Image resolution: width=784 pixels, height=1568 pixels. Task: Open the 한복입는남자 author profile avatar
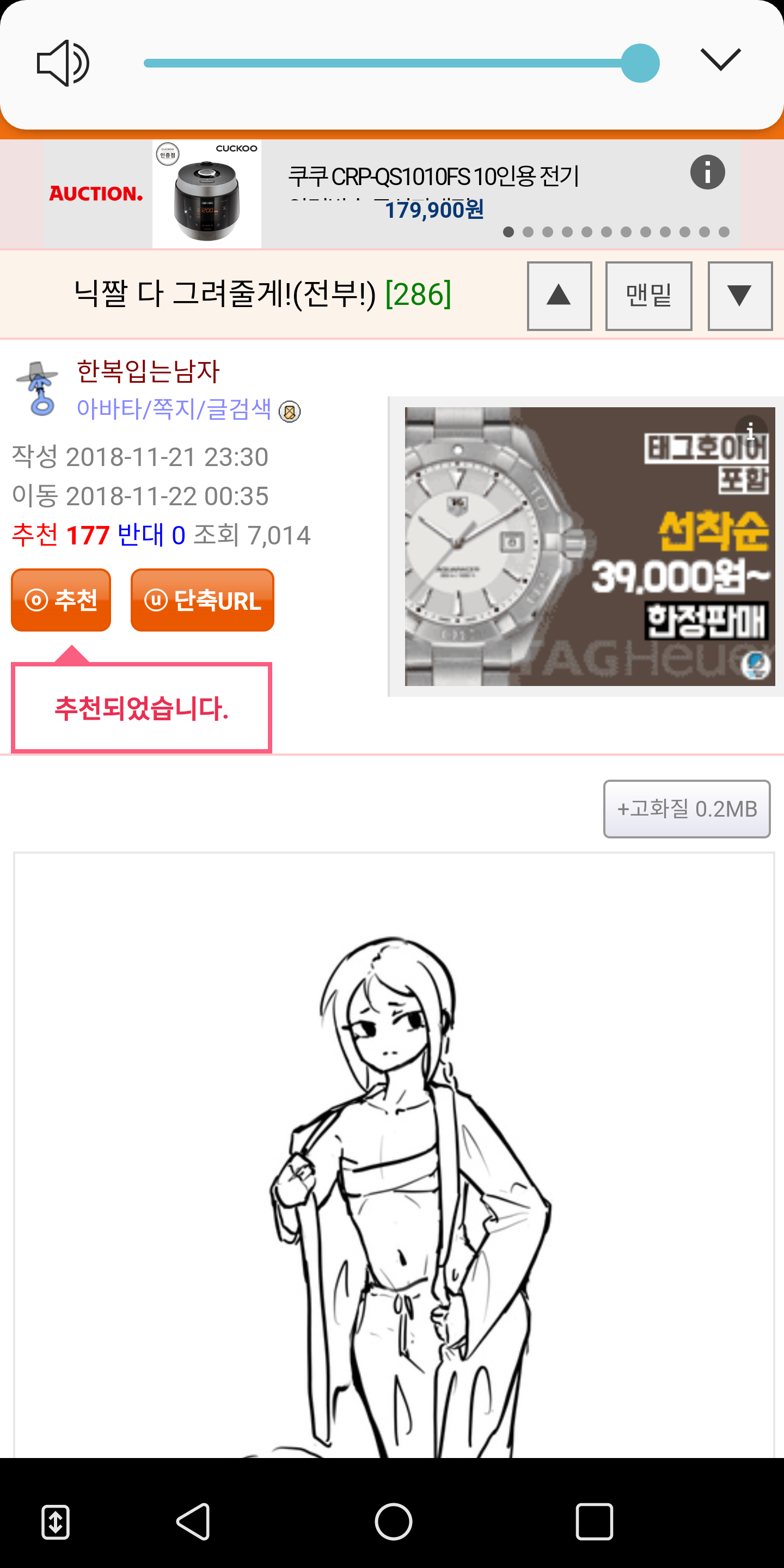coord(38,388)
